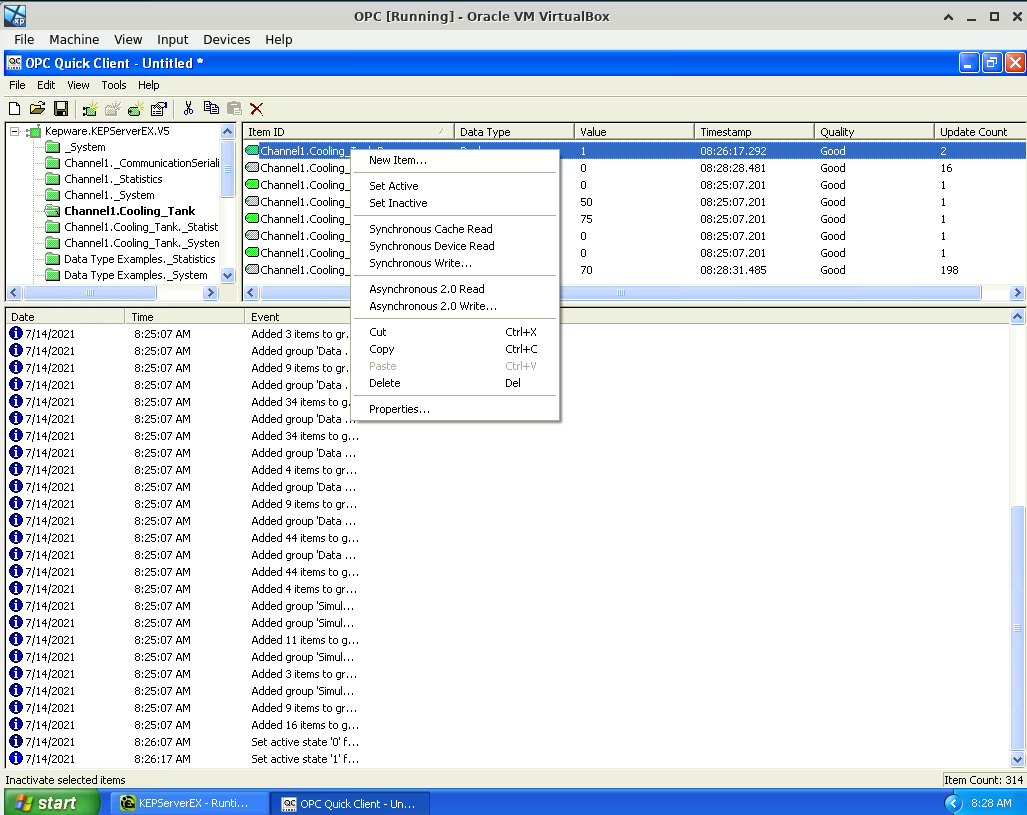This screenshot has width=1027, height=815.
Task: Click the info icon for the 8:26:07 AM event
Action: pos(16,742)
